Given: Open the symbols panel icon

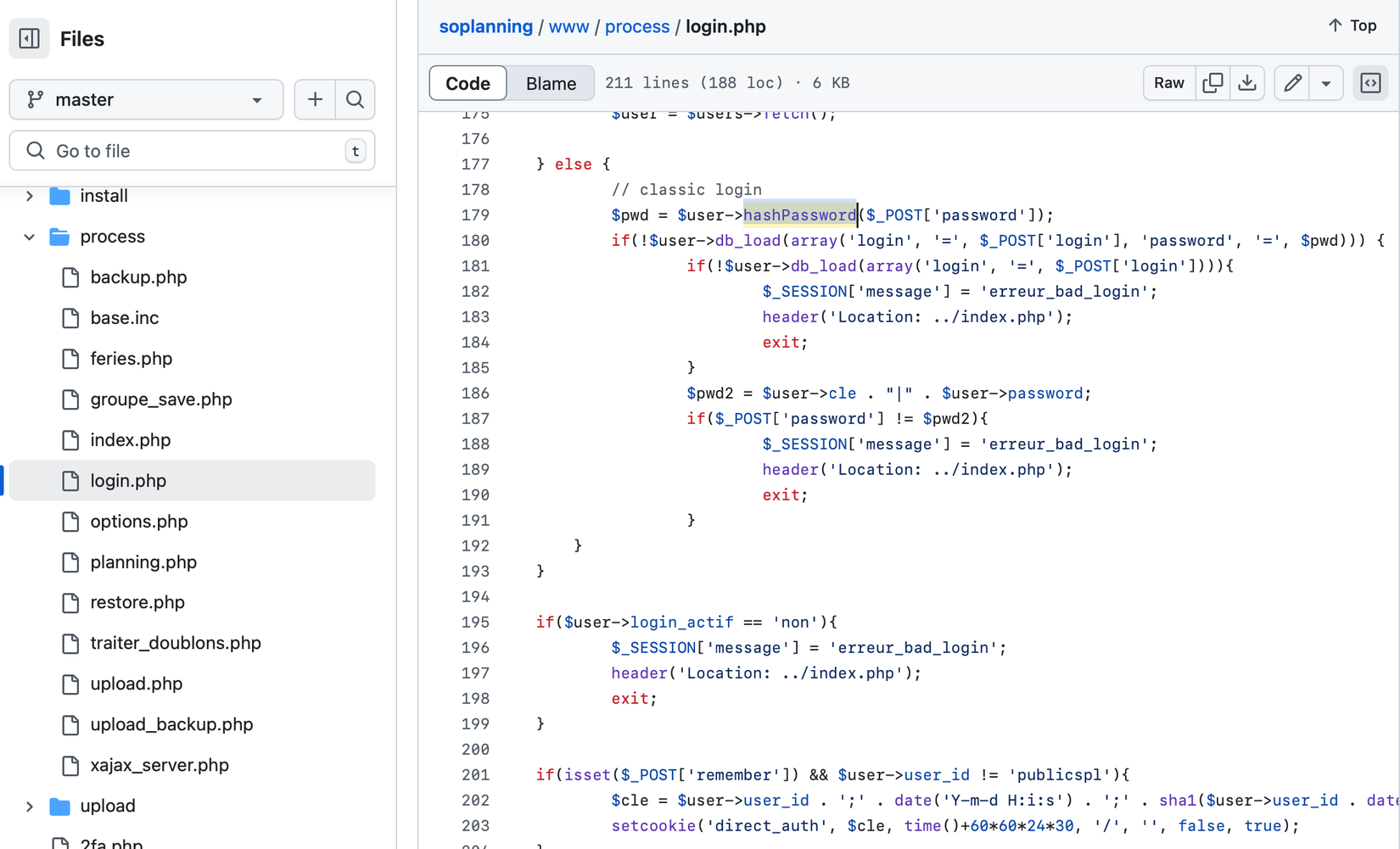Looking at the screenshot, I should coord(1370,83).
